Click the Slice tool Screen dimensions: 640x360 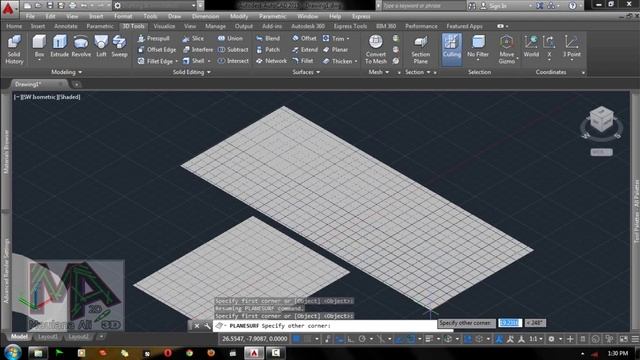tap(193, 38)
